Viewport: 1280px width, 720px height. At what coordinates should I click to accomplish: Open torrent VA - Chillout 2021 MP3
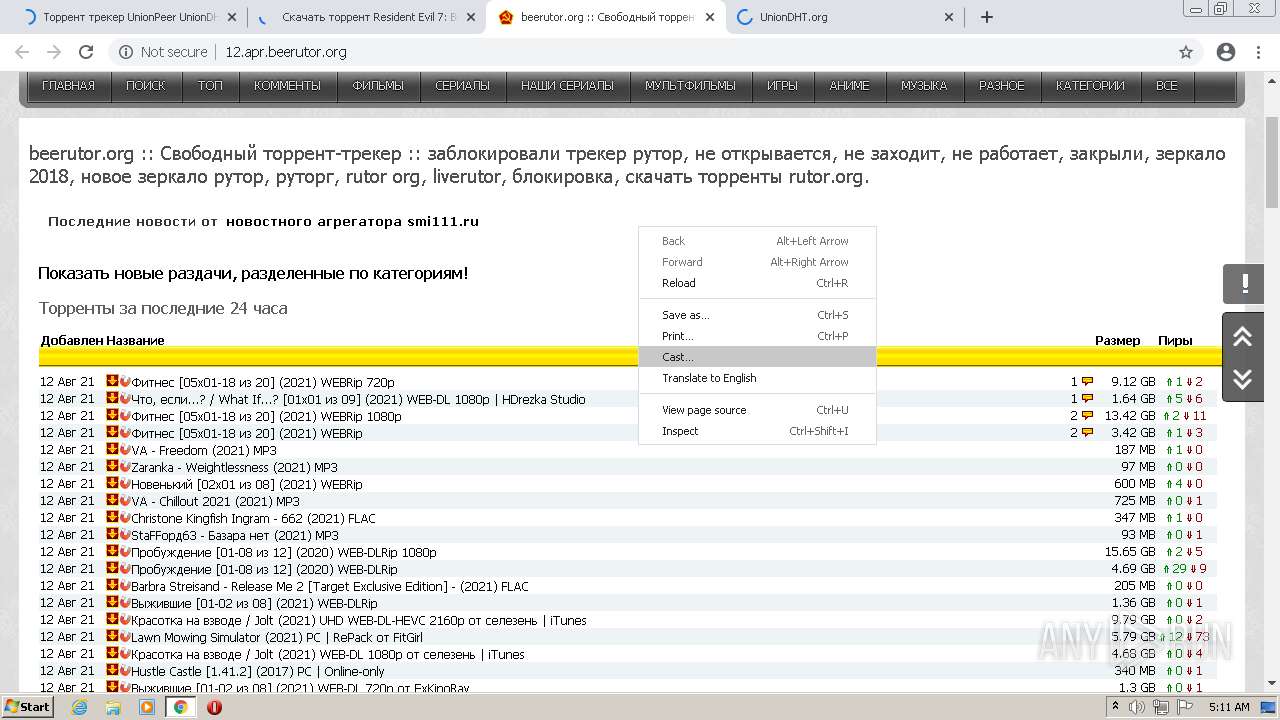point(215,501)
